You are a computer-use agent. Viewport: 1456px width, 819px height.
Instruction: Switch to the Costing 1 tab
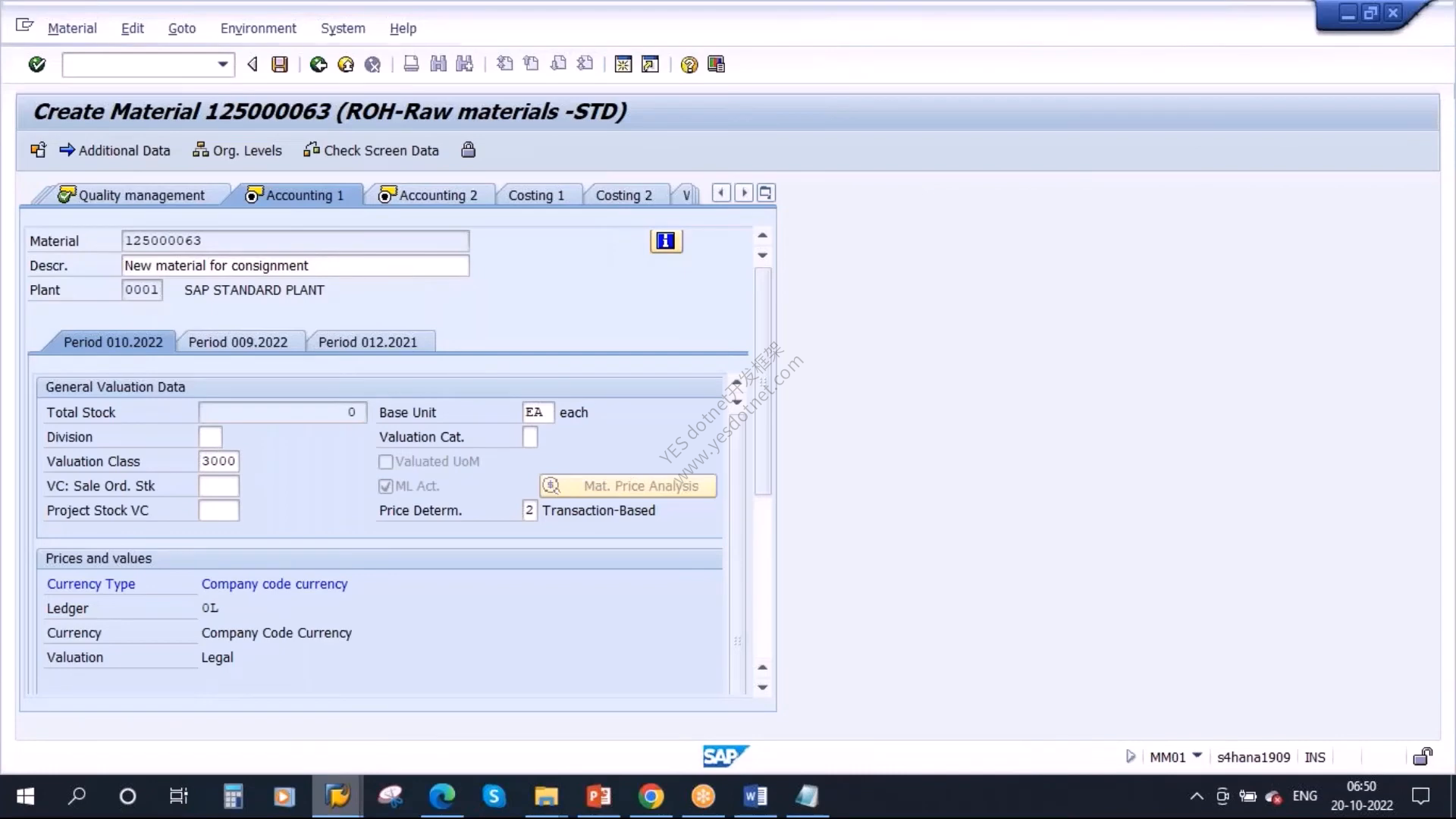[536, 195]
